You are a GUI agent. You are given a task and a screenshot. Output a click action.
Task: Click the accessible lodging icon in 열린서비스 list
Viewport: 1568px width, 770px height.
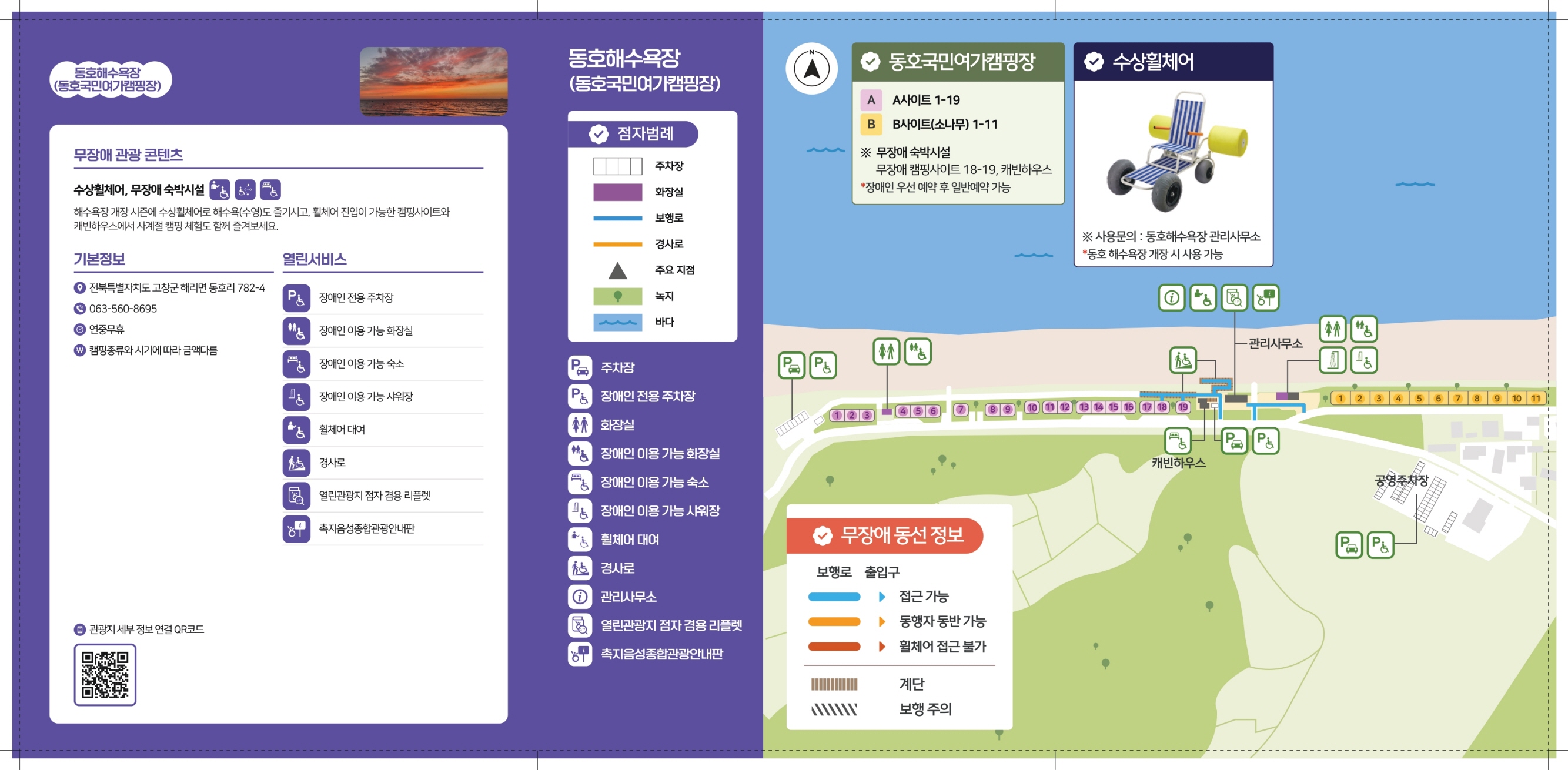coord(296,363)
